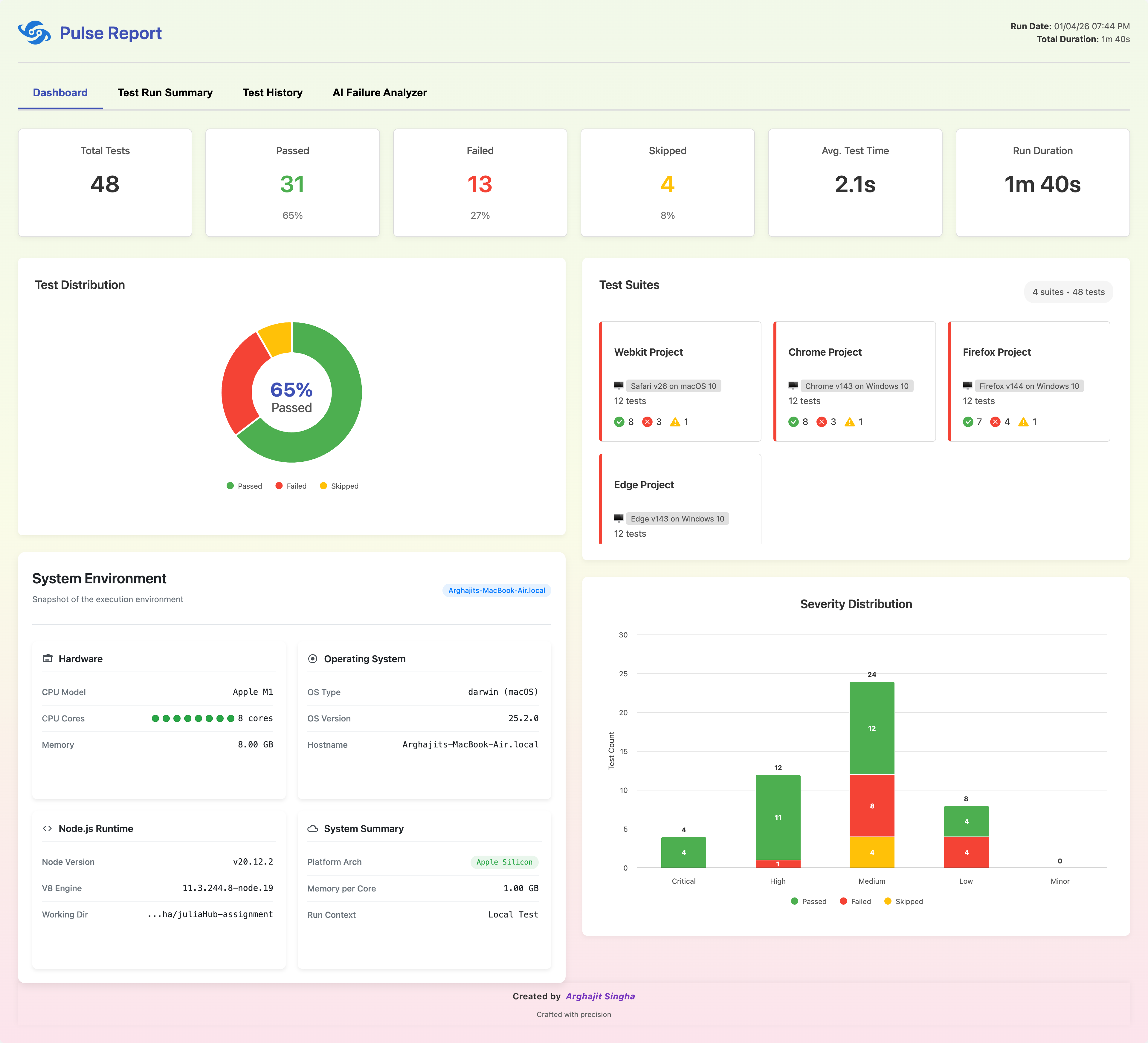This screenshot has width=1148, height=1043.
Task: Click the green passed icon on Webkit Project
Action: pyautogui.click(x=620, y=422)
